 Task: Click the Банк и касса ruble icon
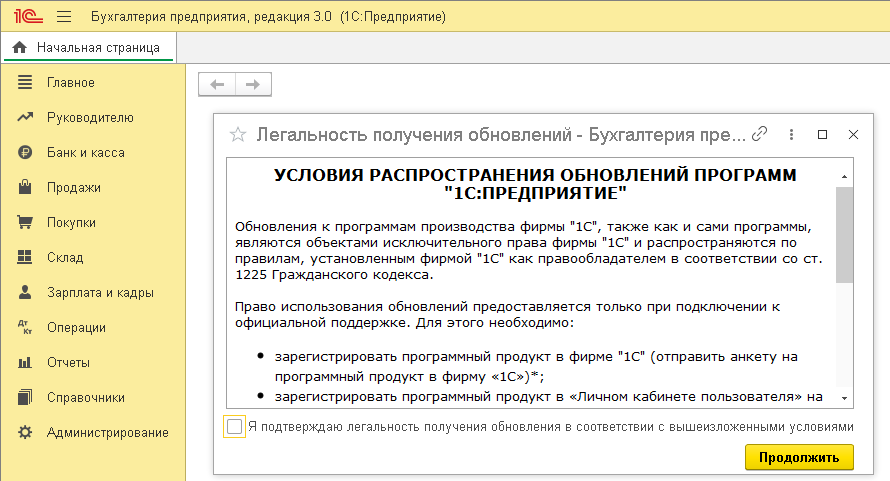(x=25, y=152)
